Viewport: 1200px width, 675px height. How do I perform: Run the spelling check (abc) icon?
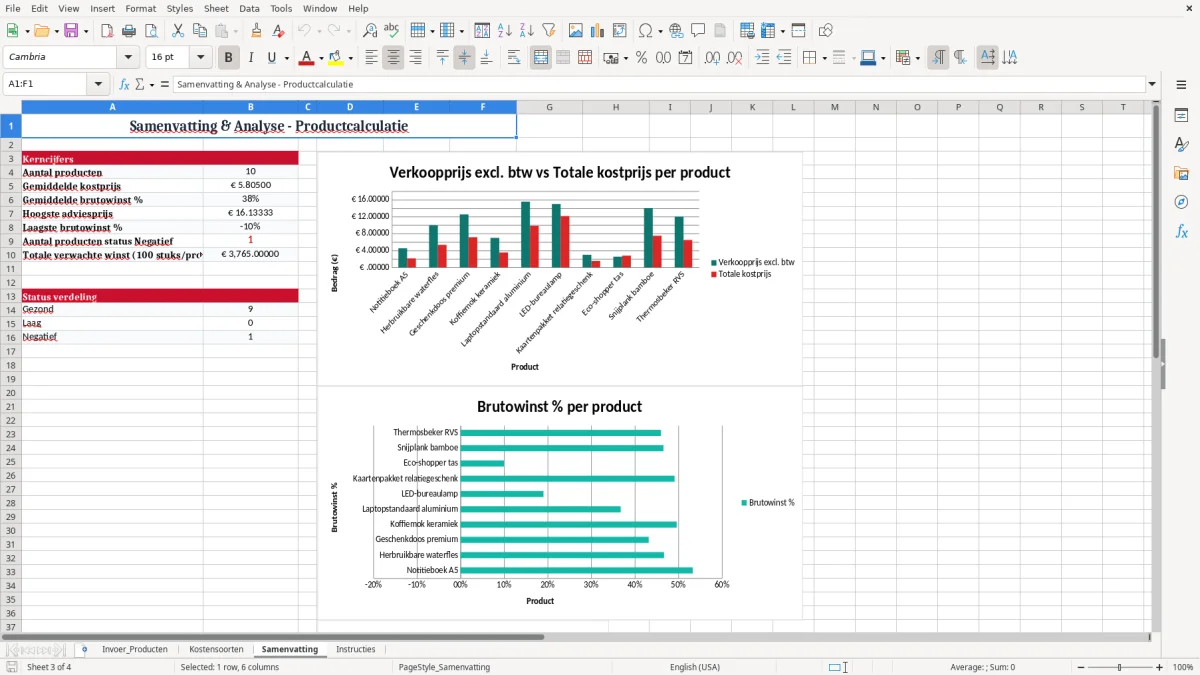coord(392,31)
